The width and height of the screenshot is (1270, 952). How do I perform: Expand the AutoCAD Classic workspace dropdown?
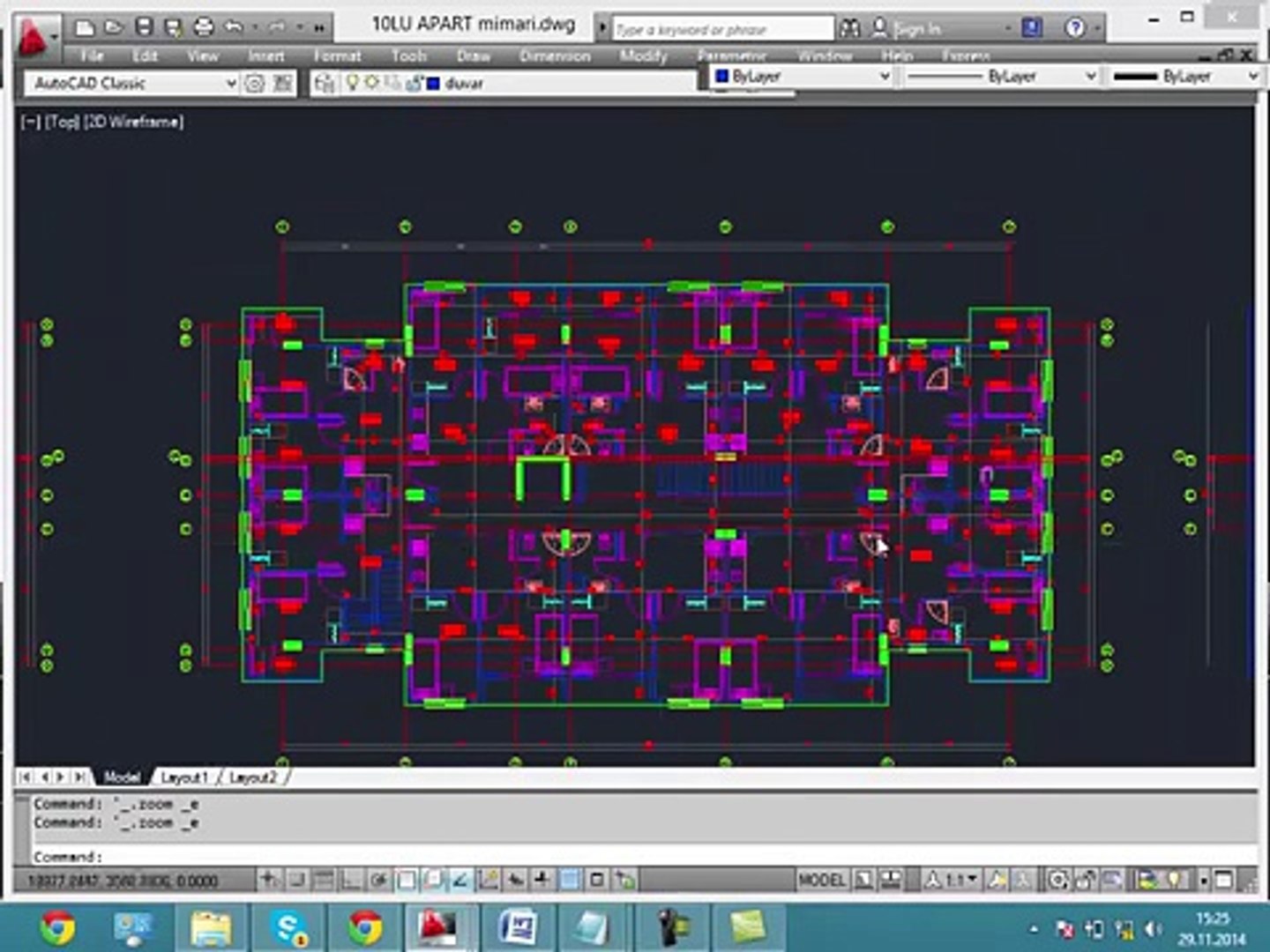pyautogui.click(x=231, y=84)
